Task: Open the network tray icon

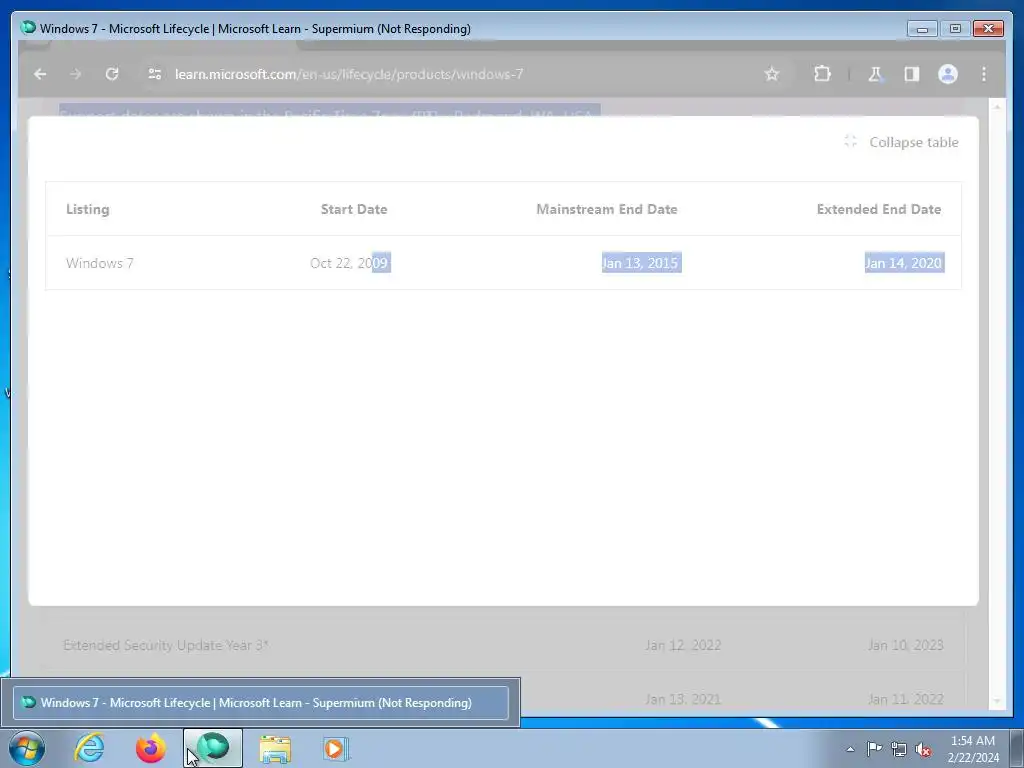Action: point(899,749)
